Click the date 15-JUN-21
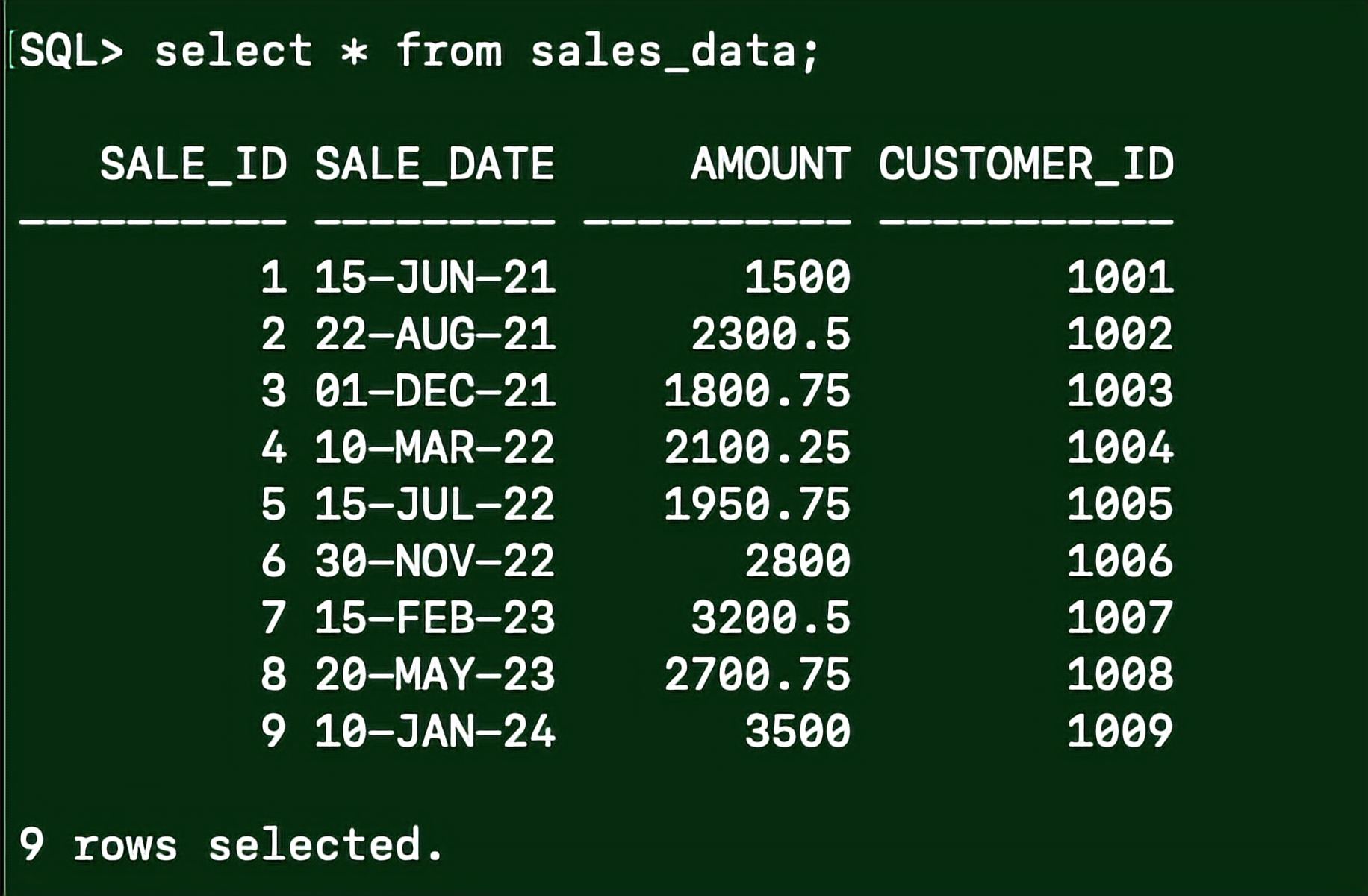The image size is (1368, 896). click(435, 277)
